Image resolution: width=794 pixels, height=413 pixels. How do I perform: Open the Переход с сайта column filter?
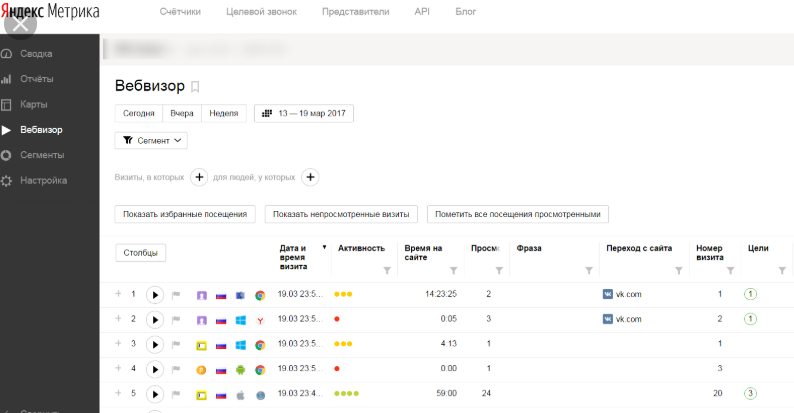(x=679, y=271)
